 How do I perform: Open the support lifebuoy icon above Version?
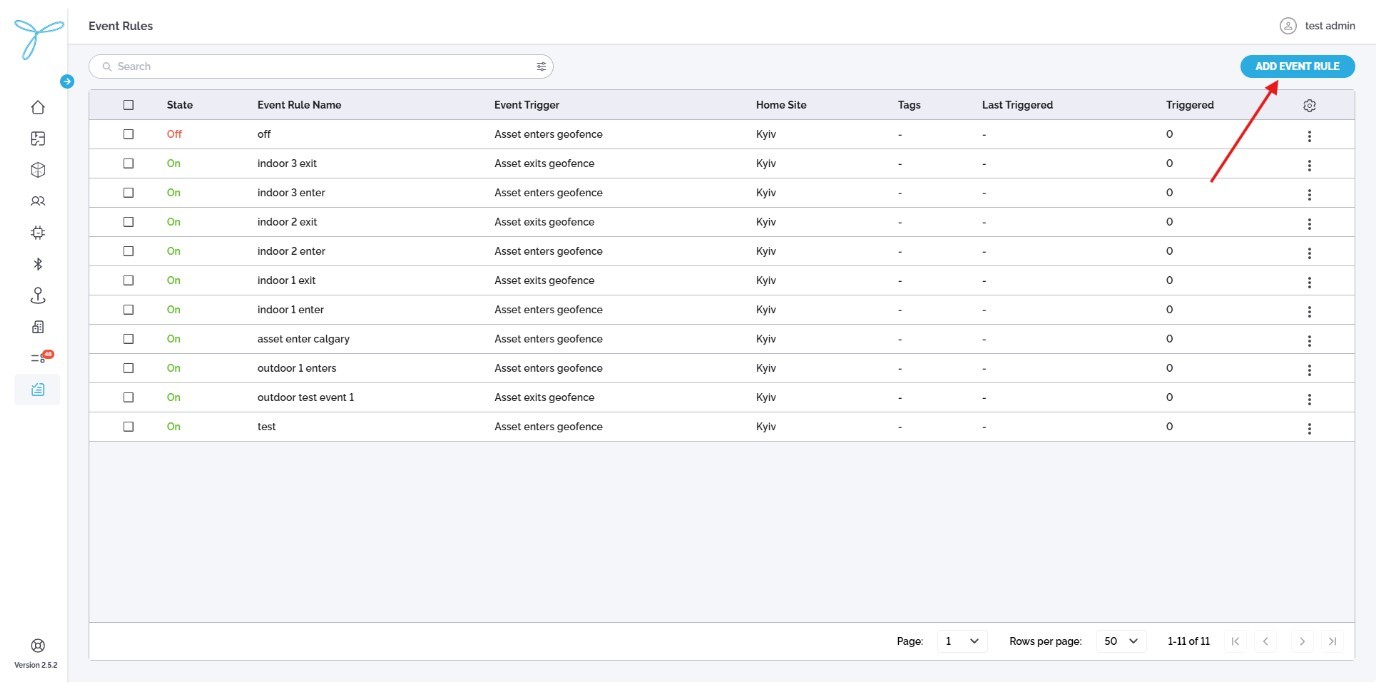38,646
